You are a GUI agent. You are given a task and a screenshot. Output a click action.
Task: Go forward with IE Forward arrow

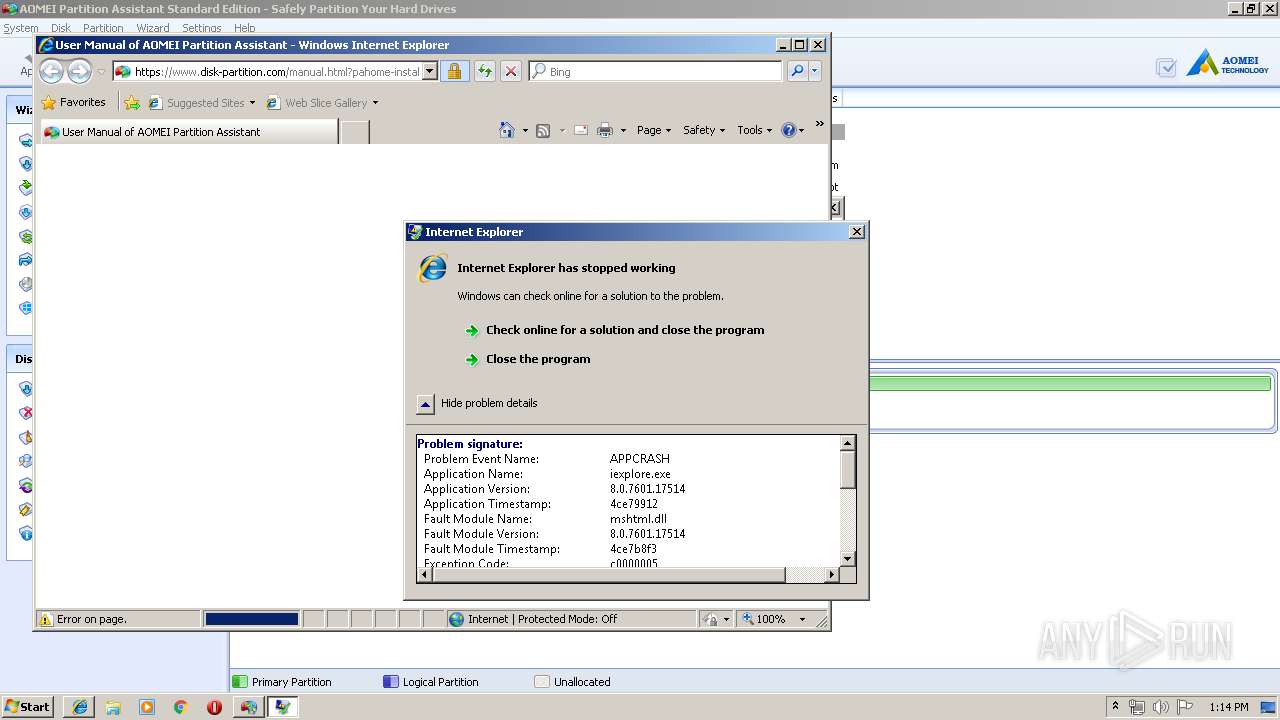79,71
